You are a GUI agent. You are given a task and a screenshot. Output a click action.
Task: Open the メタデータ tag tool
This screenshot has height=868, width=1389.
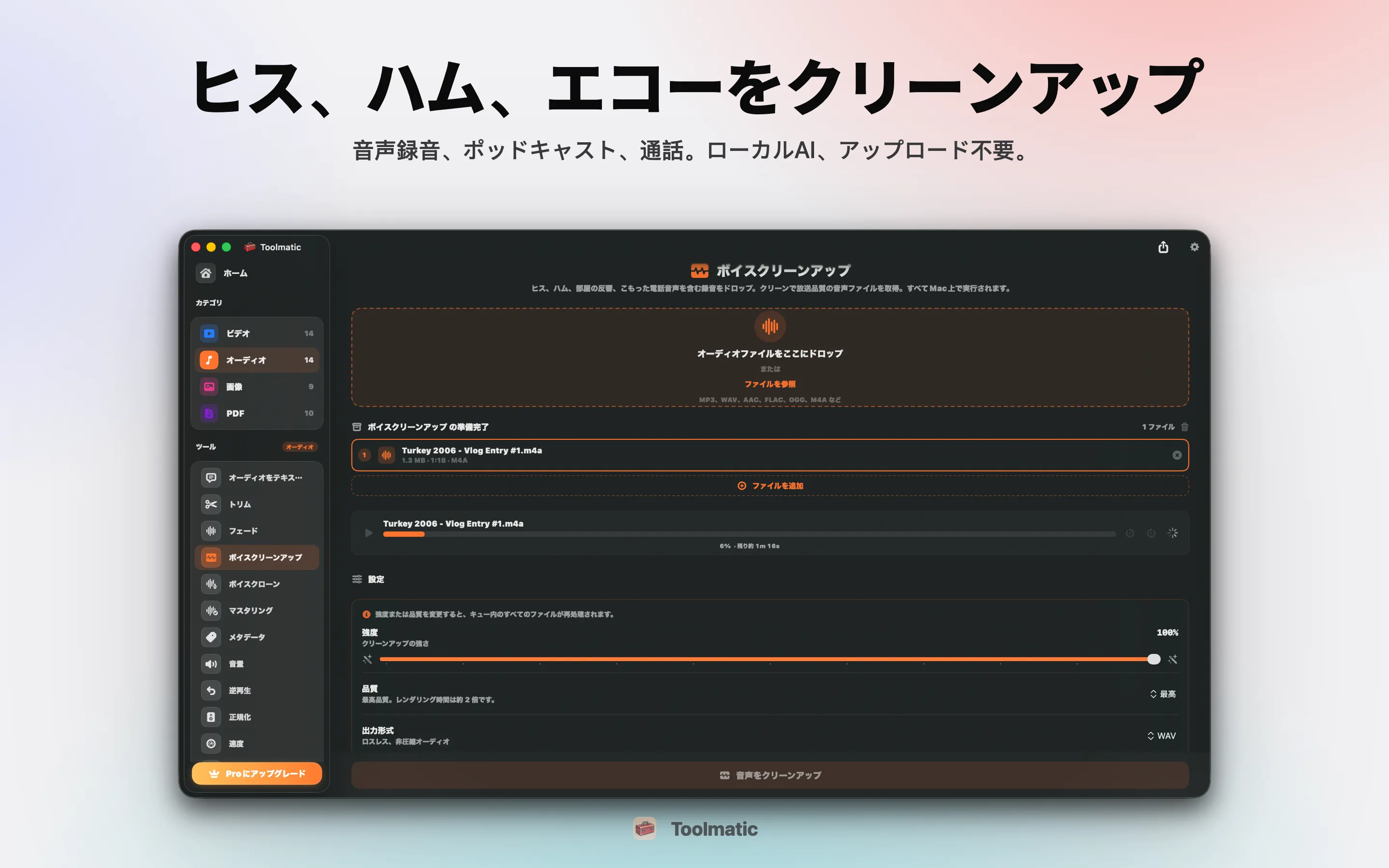257,637
